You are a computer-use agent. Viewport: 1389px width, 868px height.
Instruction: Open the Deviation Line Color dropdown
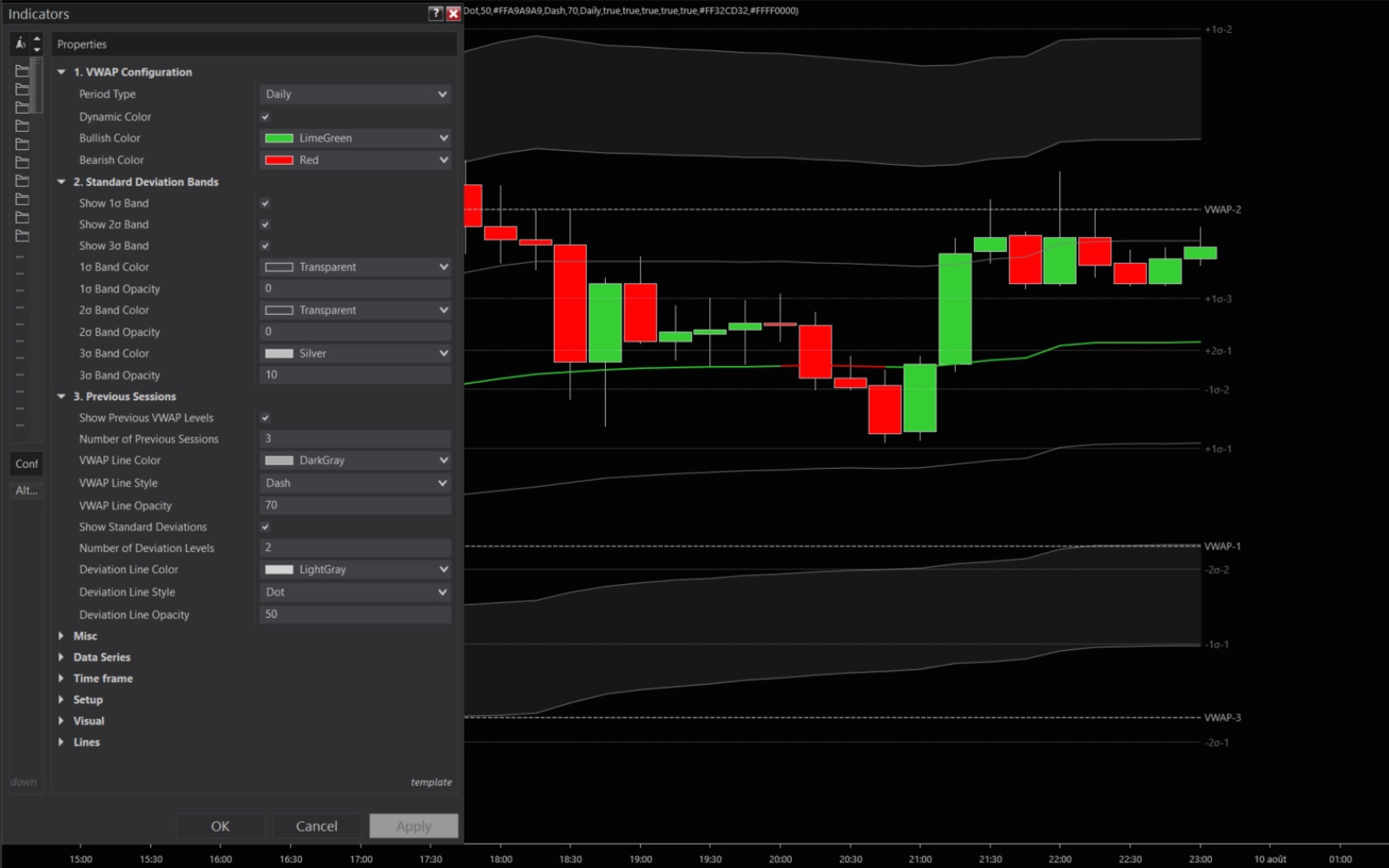[355, 569]
